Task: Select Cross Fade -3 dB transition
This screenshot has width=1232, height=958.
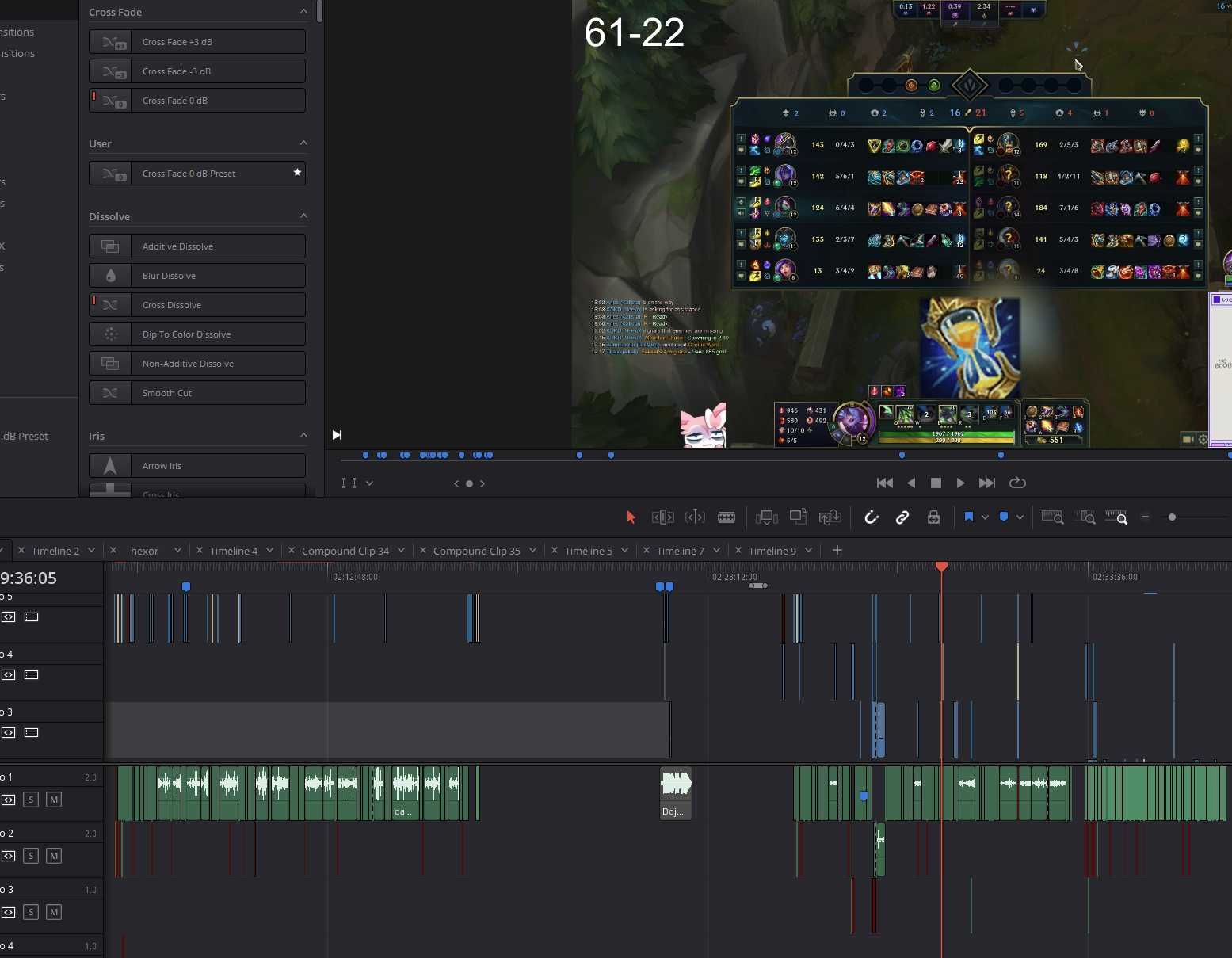Action: click(x=197, y=71)
